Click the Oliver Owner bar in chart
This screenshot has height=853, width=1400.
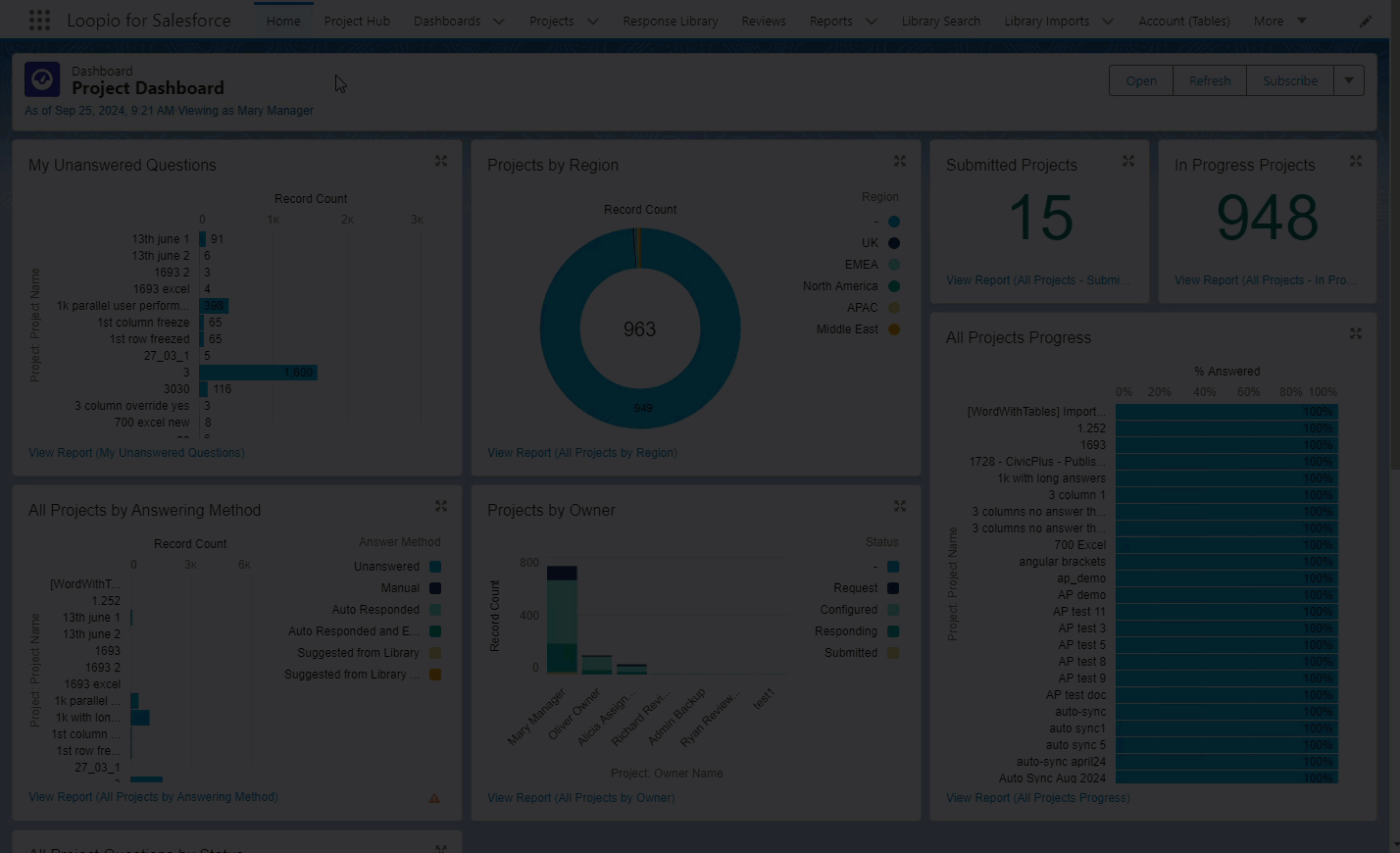click(x=597, y=665)
